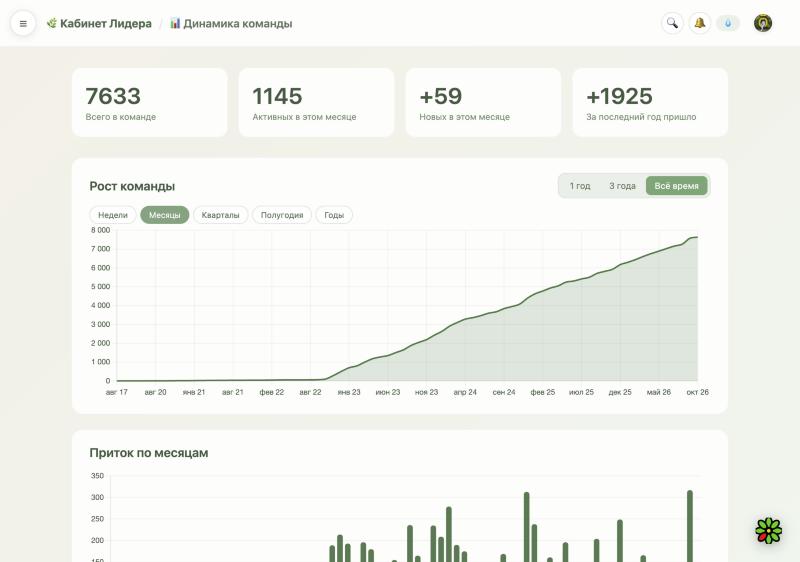Select the Недели grouping chip
This screenshot has width=800, height=562.
coord(113,215)
